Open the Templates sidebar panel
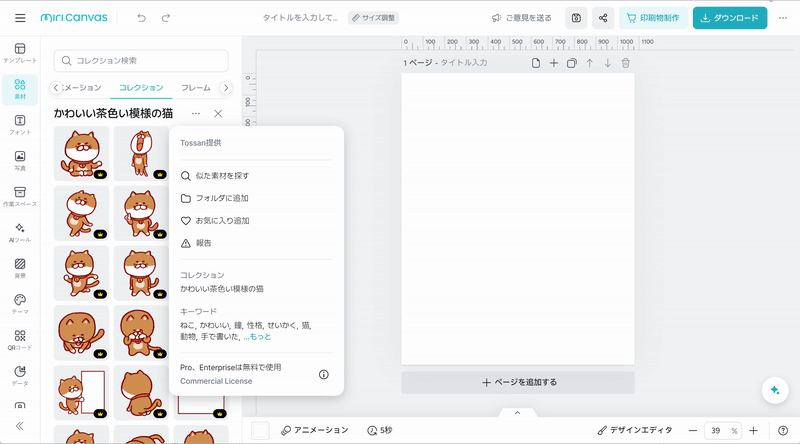 [20, 53]
